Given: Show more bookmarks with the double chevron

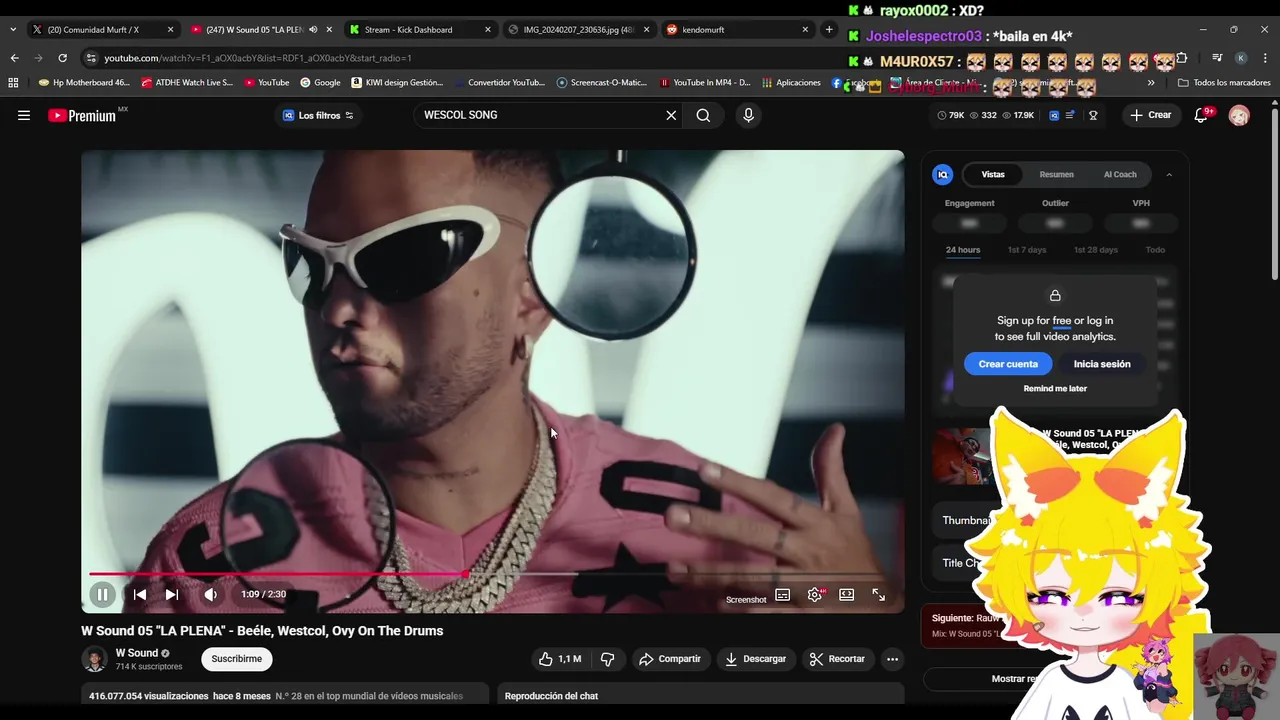Looking at the screenshot, I should [1151, 83].
